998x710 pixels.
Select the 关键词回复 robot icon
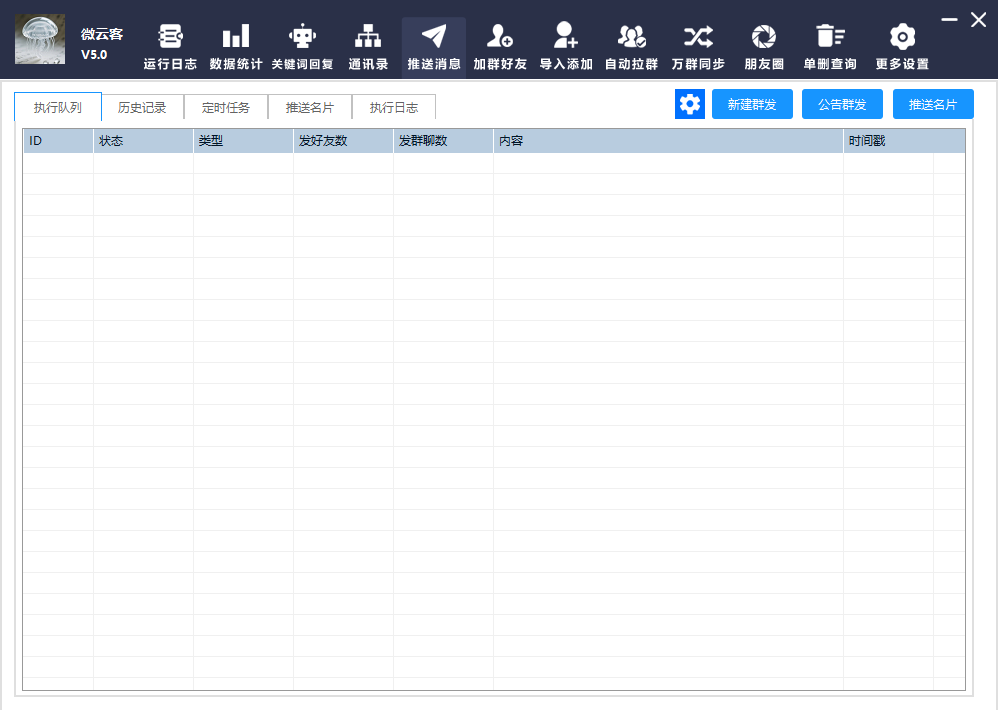tap(302, 37)
